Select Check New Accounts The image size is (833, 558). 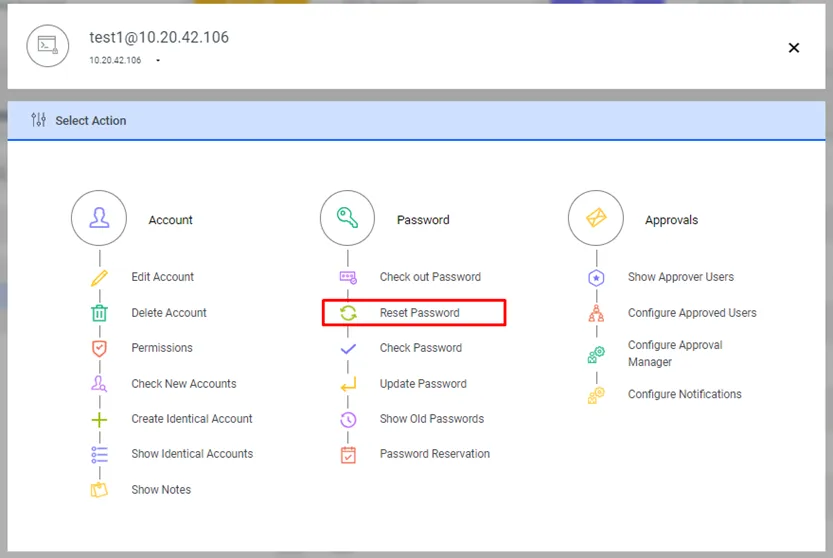pos(184,384)
